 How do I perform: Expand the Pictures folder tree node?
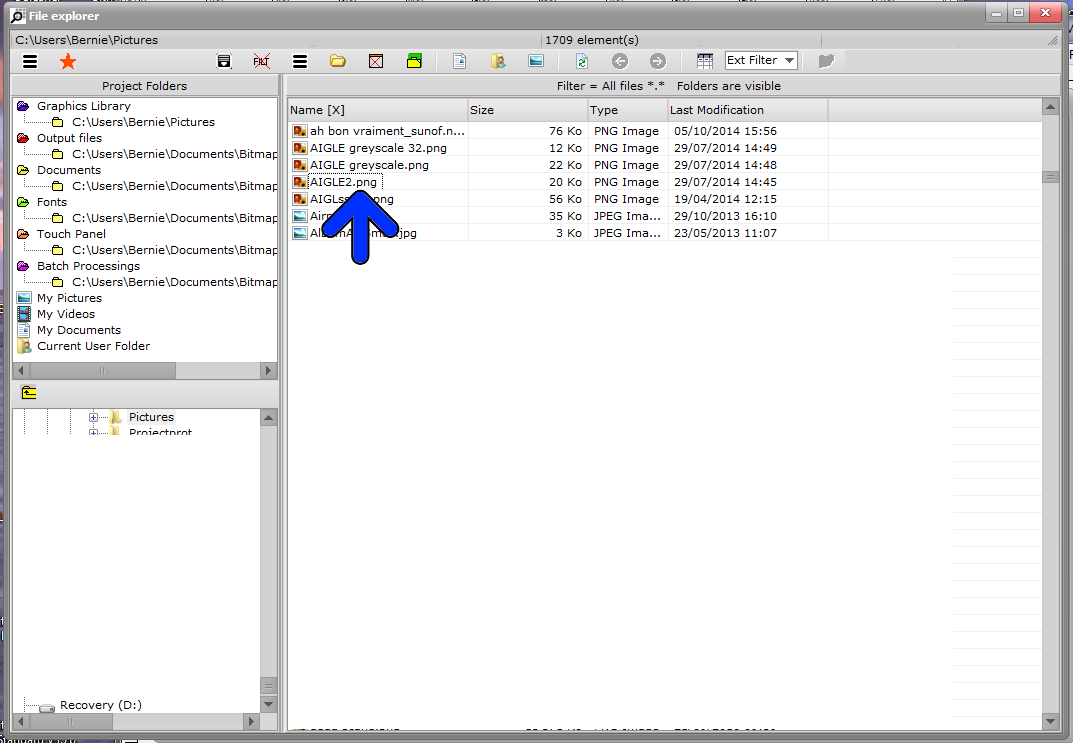(93, 417)
